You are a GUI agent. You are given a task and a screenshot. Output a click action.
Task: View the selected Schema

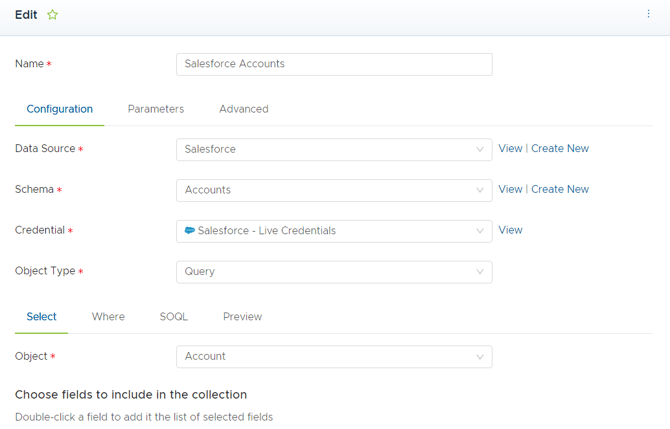pyautogui.click(x=510, y=189)
